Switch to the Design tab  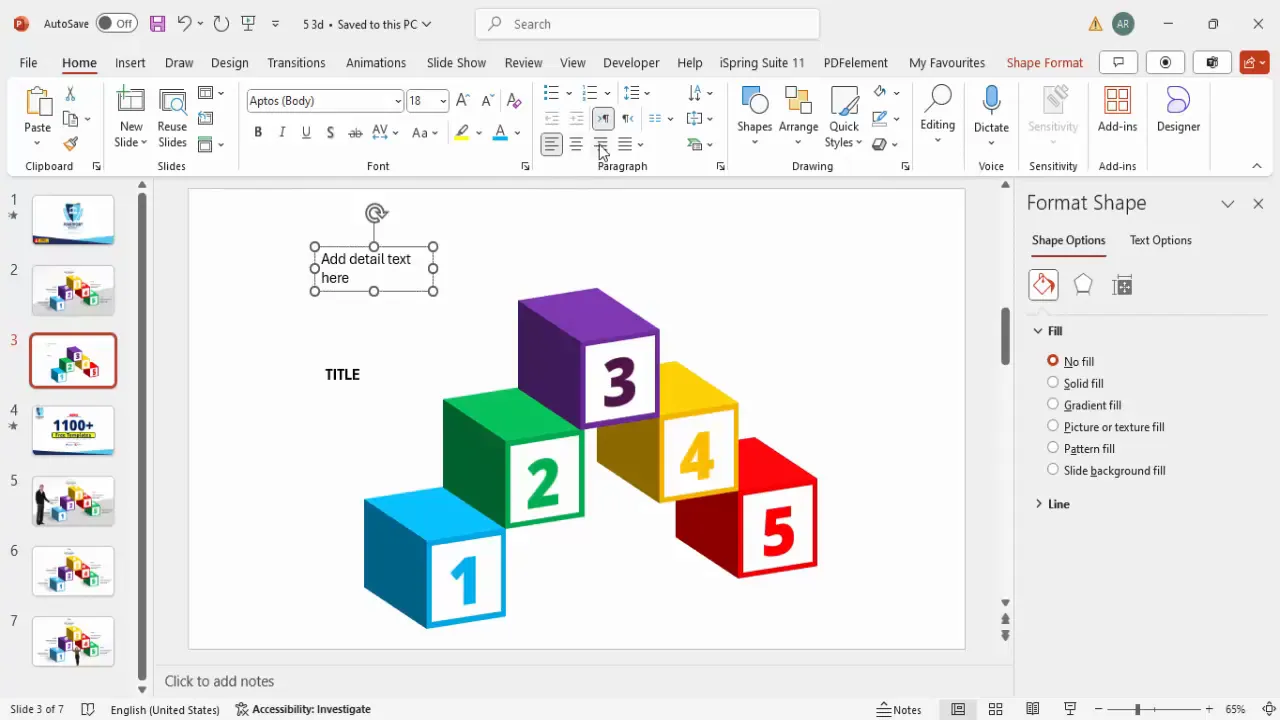(229, 62)
